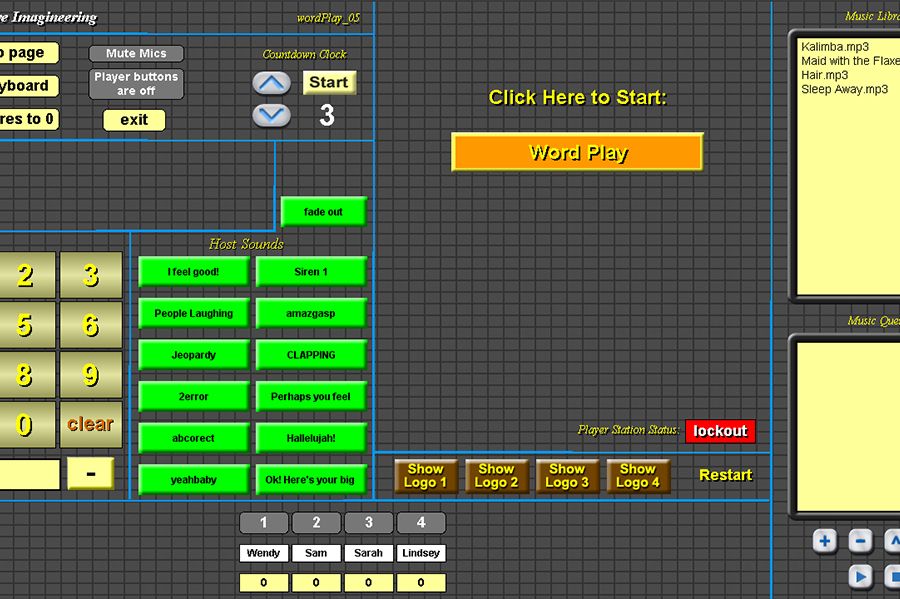
Task: Choose Sleep Away.mp3 from the library list
Action: click(844, 89)
